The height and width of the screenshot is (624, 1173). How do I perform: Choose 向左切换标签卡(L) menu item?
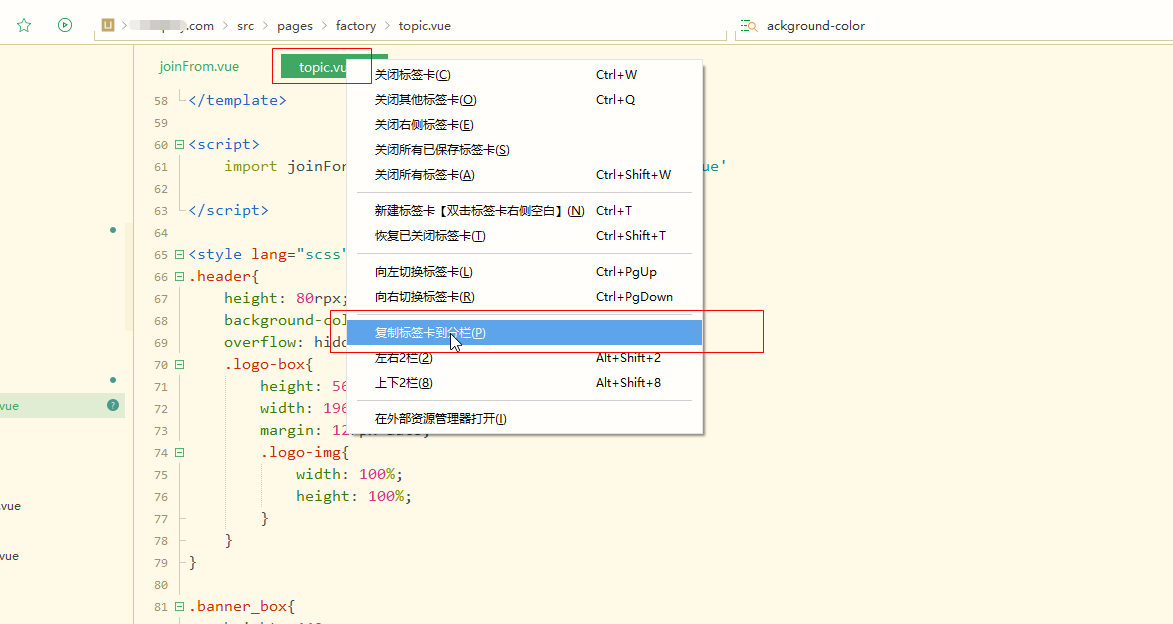click(x=524, y=272)
